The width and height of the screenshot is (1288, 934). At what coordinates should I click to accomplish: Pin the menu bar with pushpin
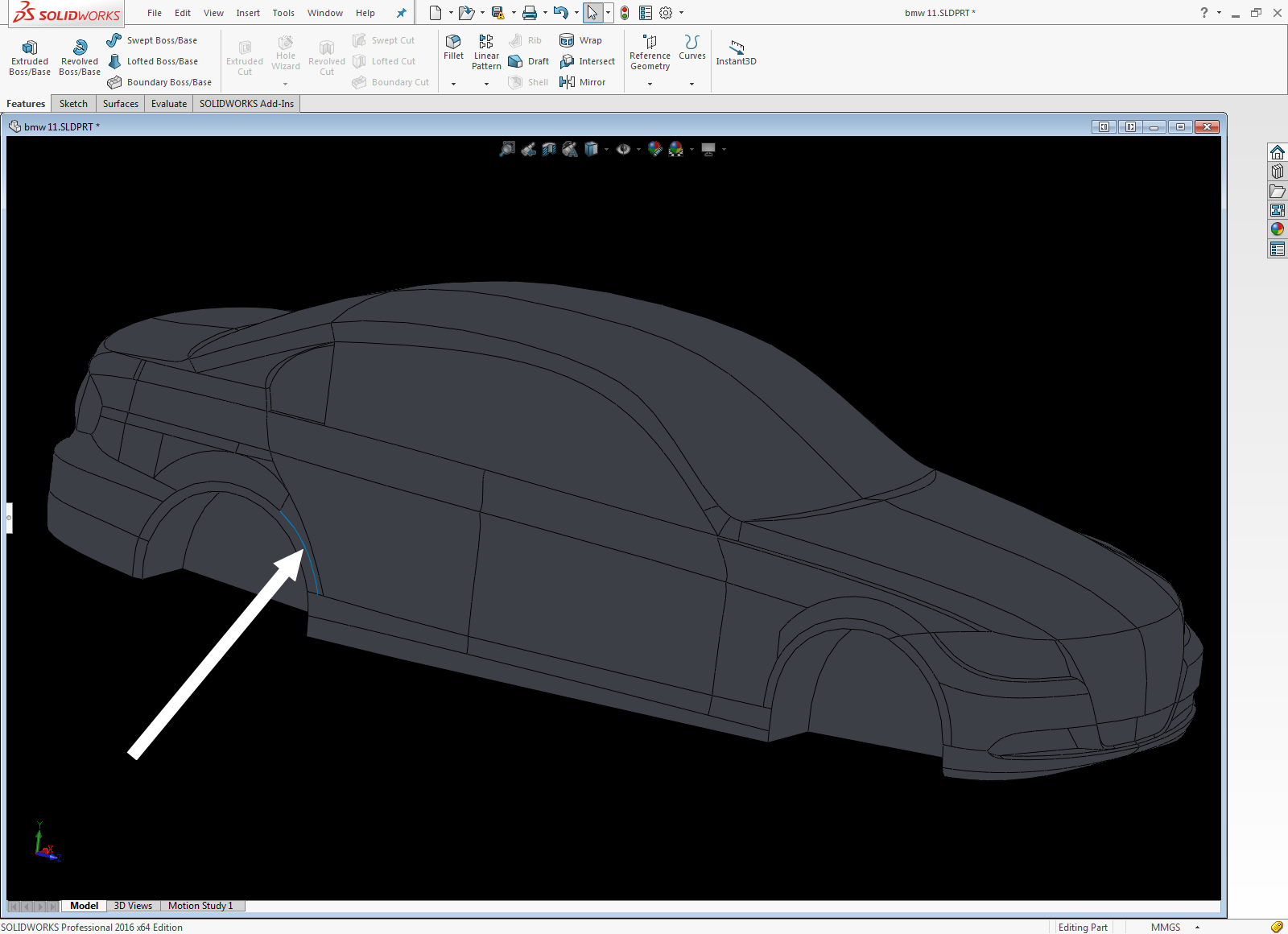pos(401,13)
